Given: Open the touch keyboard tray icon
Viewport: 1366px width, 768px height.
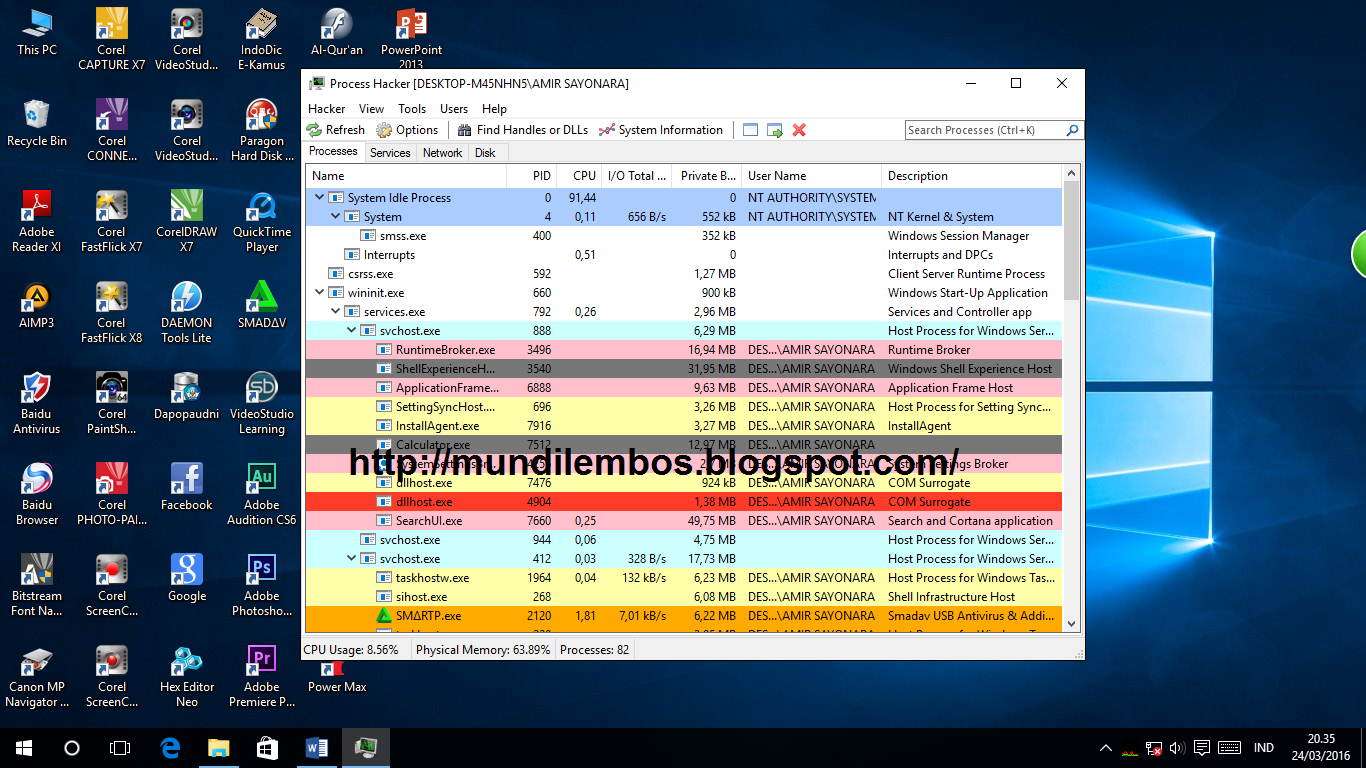Looking at the screenshot, I should 1229,748.
